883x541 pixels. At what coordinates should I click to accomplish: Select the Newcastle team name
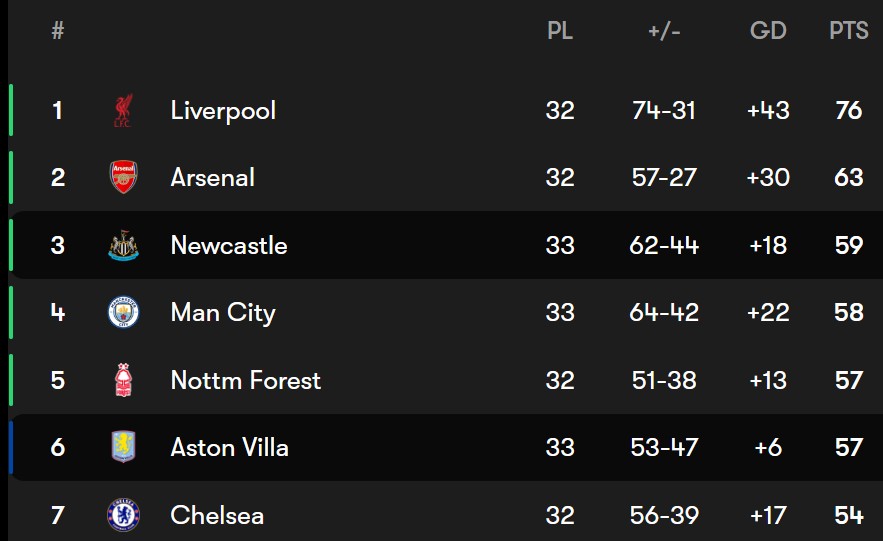coord(228,245)
